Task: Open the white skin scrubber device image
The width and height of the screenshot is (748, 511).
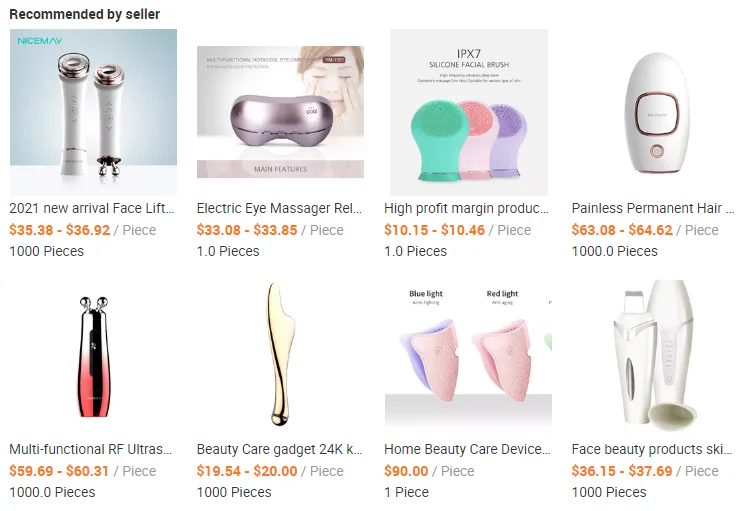Action: [656, 354]
